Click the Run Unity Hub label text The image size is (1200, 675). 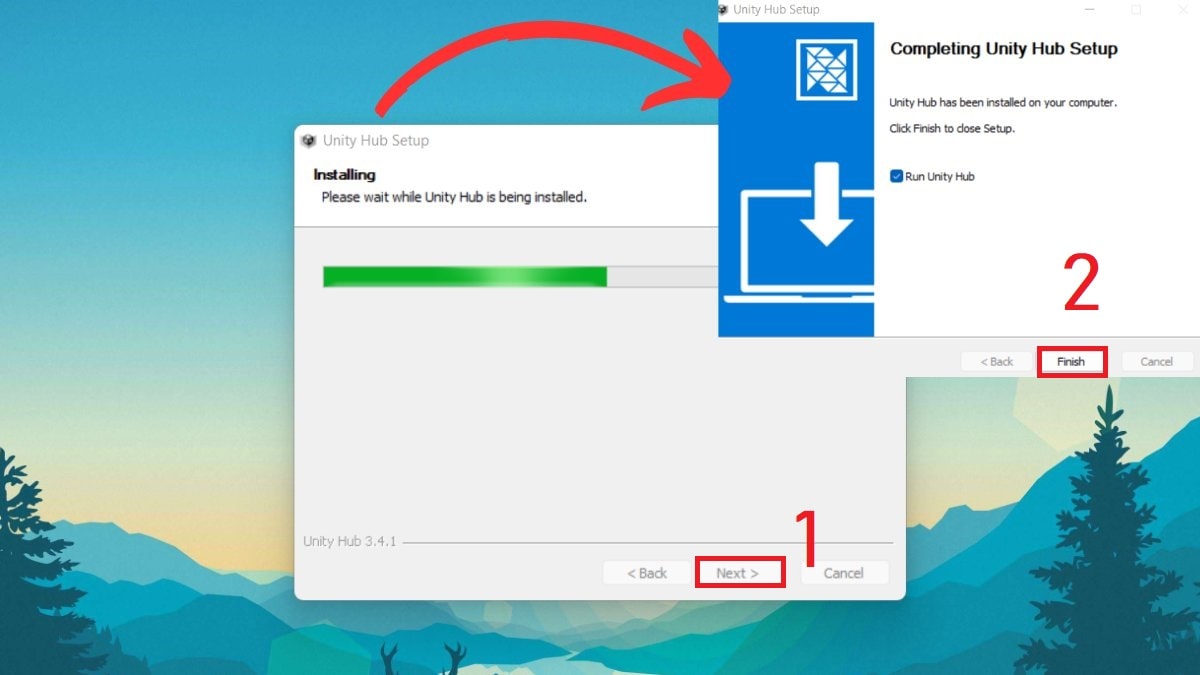tap(939, 177)
